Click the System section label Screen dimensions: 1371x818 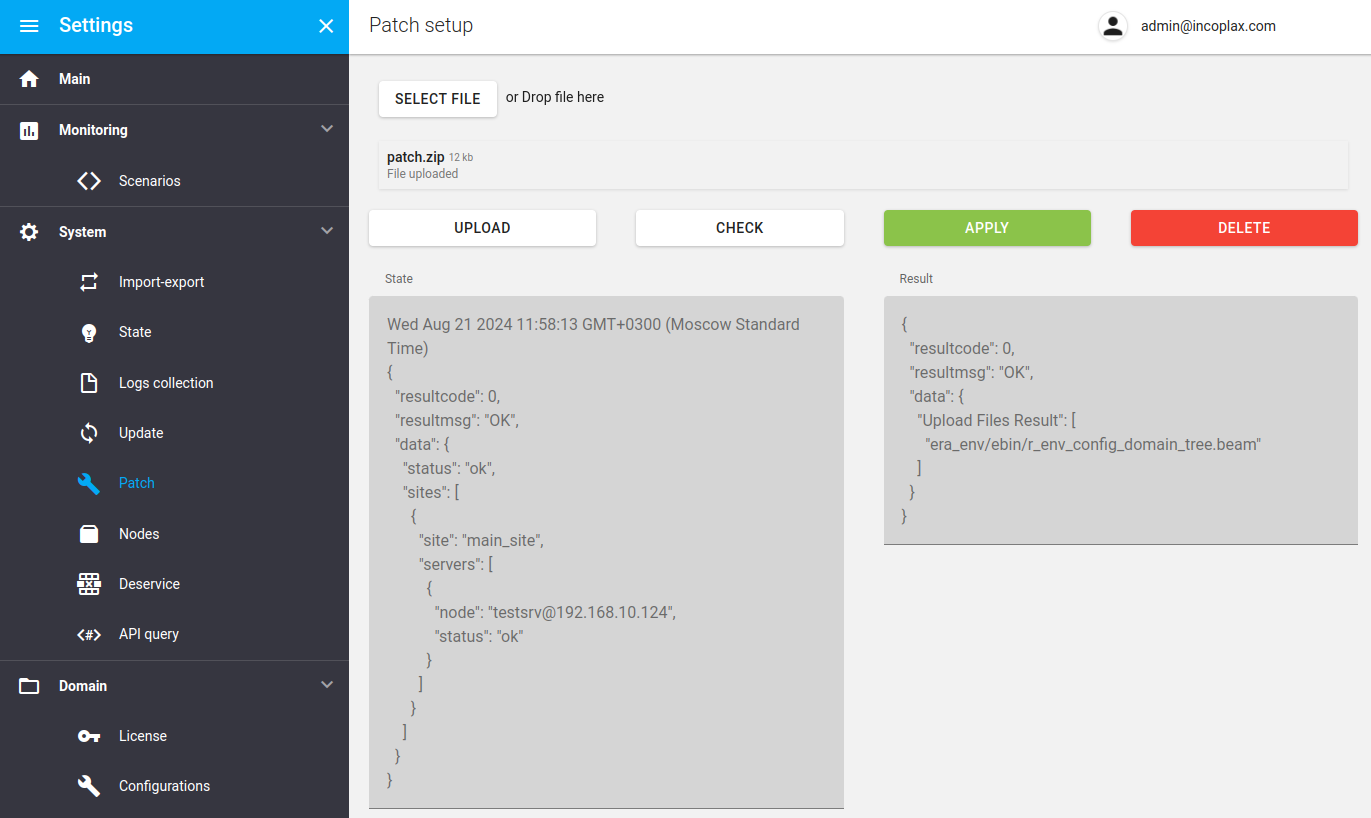[82, 232]
